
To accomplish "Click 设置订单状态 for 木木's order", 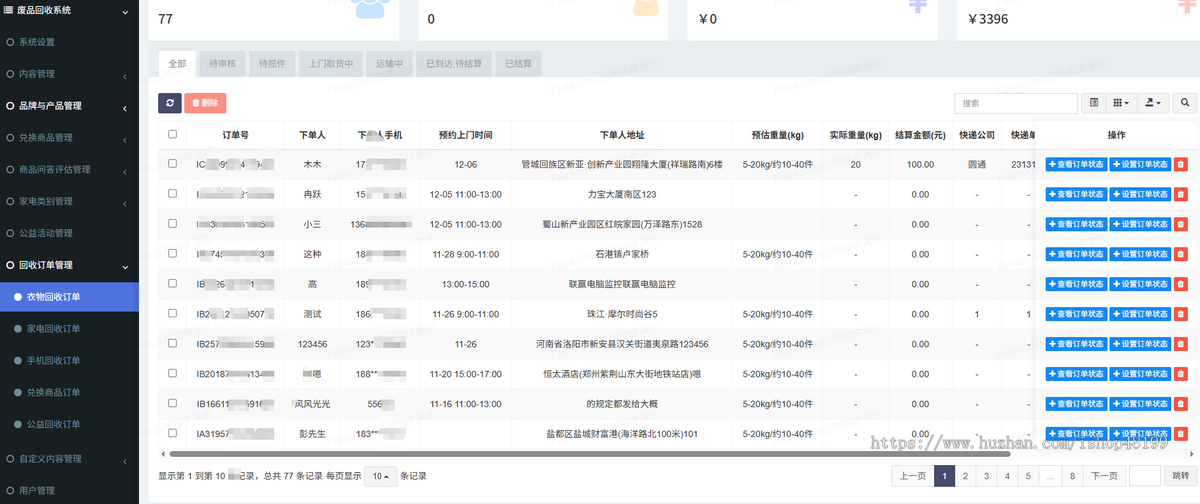I will pos(1140,165).
